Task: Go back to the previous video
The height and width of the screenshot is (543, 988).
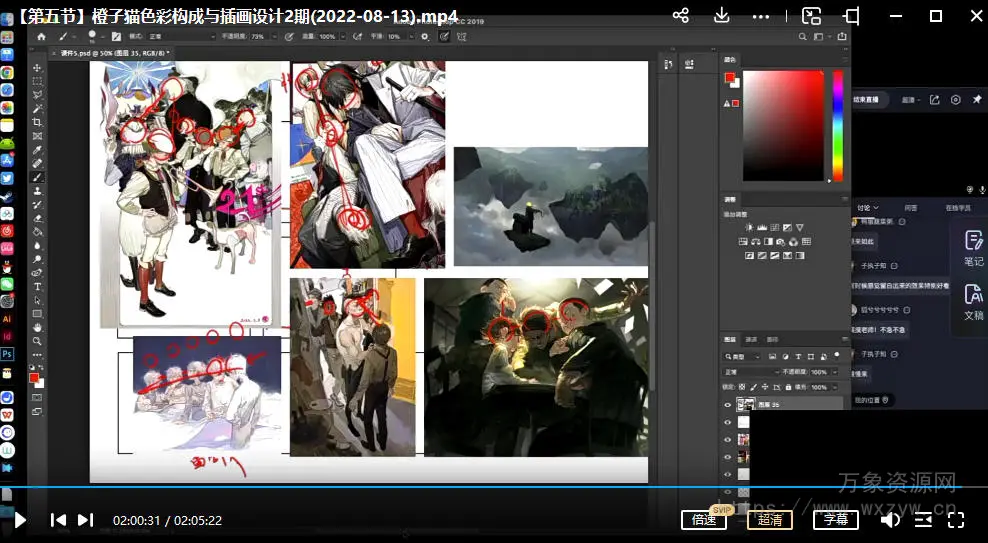Action: pos(58,520)
